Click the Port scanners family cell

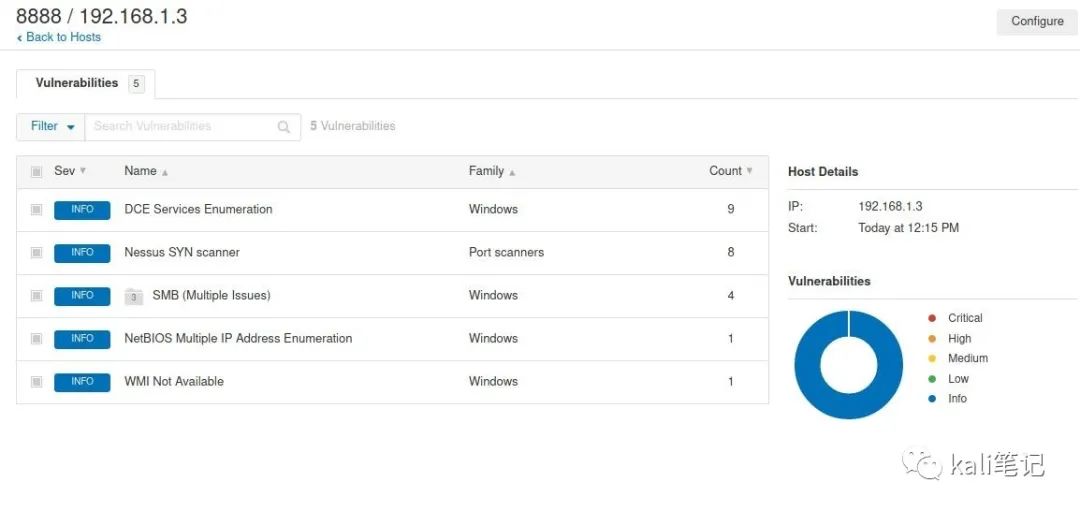506,253
